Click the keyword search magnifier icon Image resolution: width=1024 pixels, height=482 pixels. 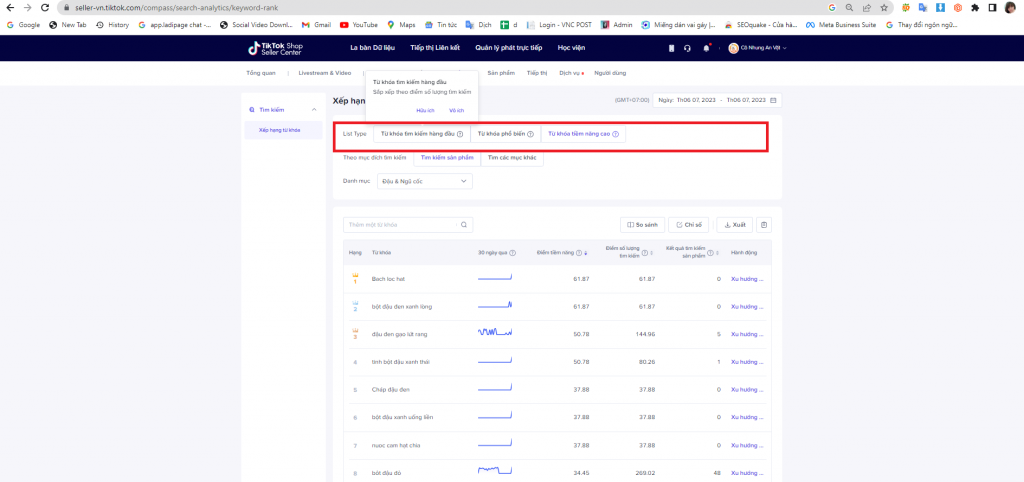(464, 225)
